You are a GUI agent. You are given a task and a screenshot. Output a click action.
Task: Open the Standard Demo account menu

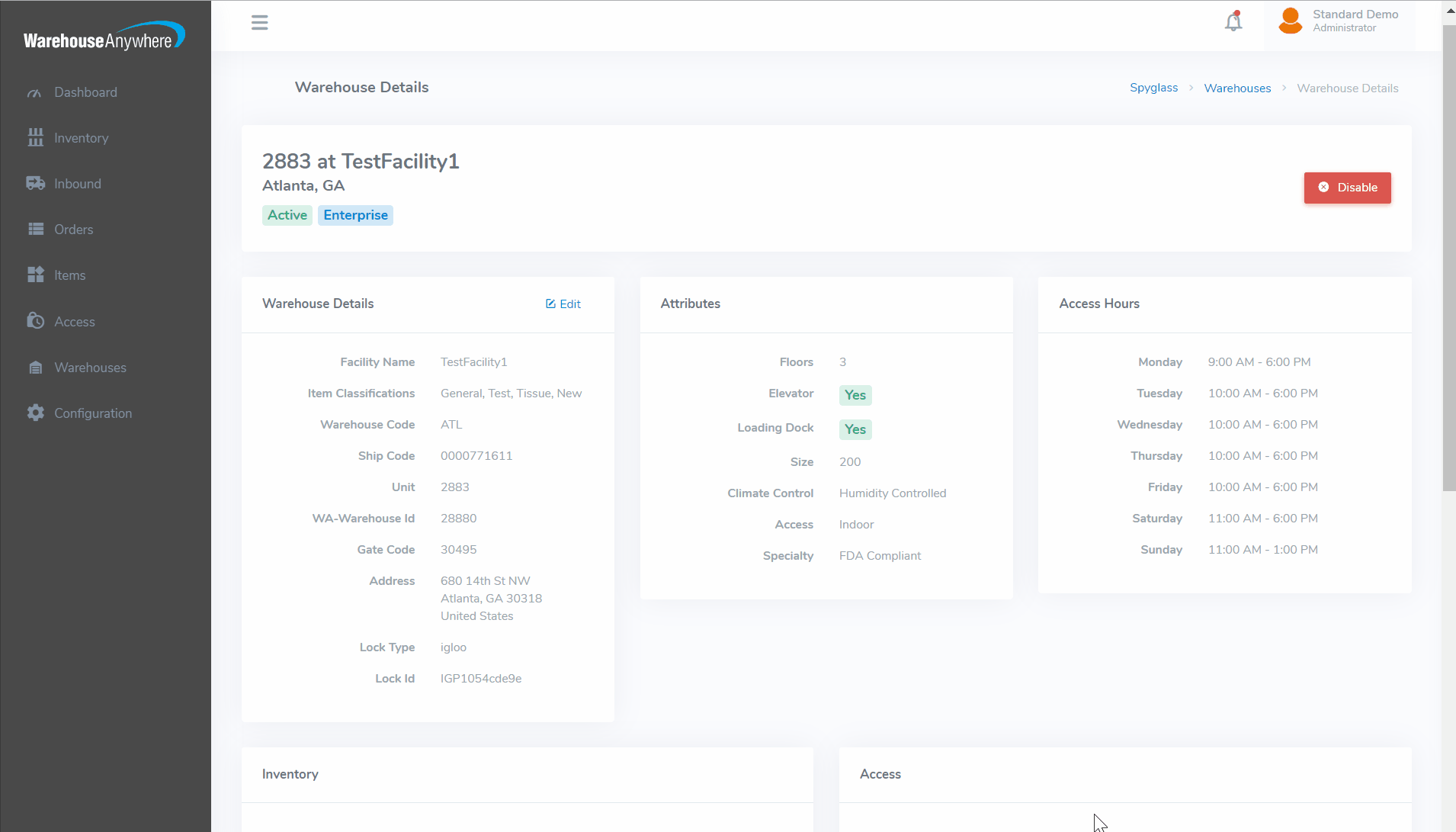(x=1355, y=21)
